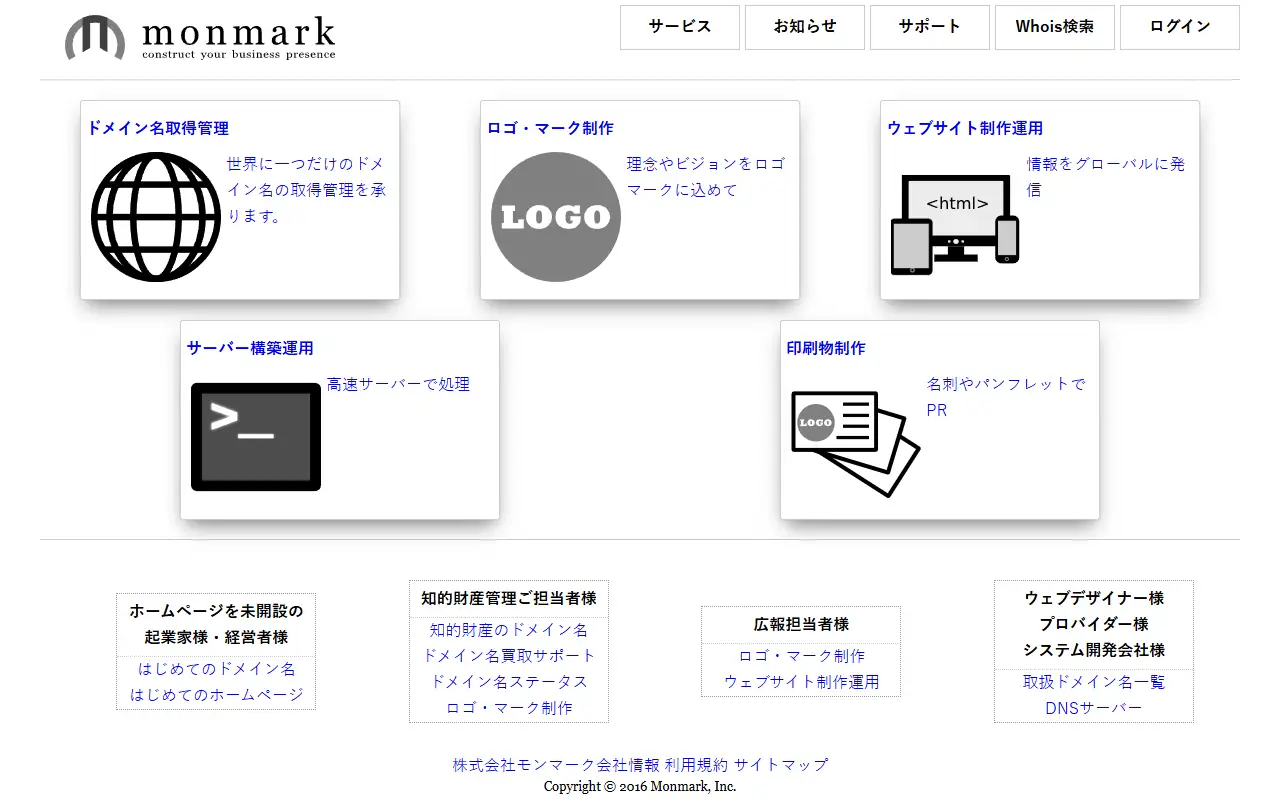This screenshot has height=800, width=1280.
Task: Click the 広報担当者様 heading
Action: click(801, 624)
